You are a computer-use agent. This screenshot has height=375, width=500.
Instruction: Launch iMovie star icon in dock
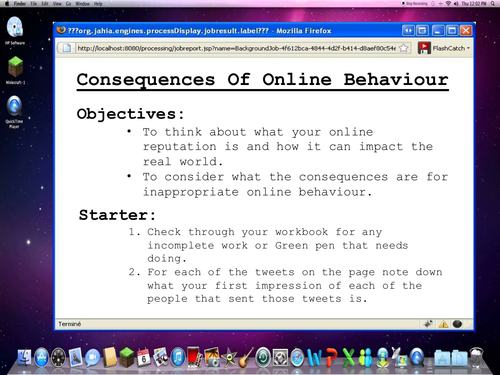[x=229, y=358]
